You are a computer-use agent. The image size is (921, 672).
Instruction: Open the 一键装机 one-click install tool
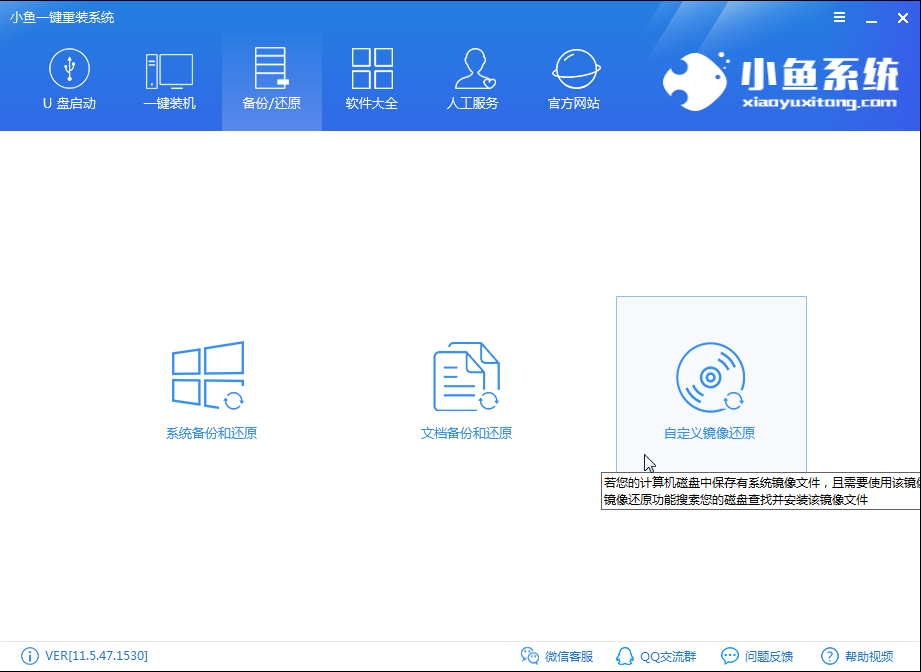tap(168, 78)
